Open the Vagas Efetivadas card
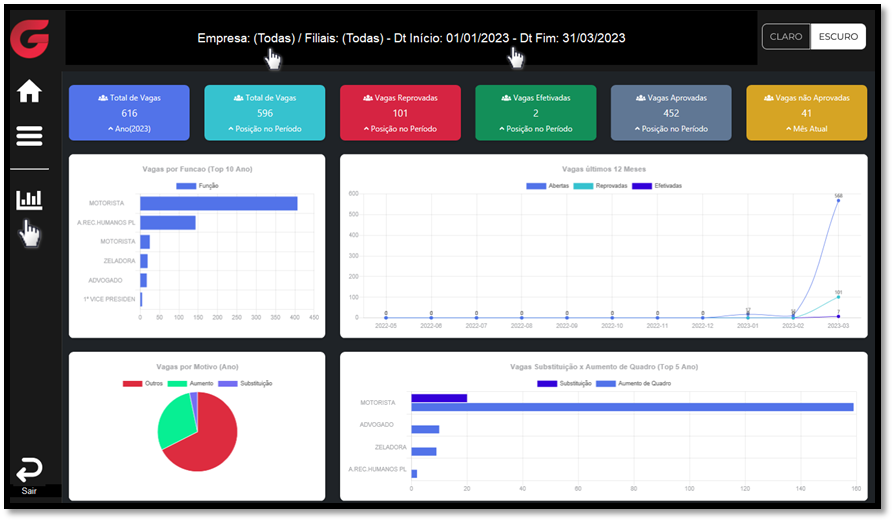This screenshot has width=894, height=522. 536,113
